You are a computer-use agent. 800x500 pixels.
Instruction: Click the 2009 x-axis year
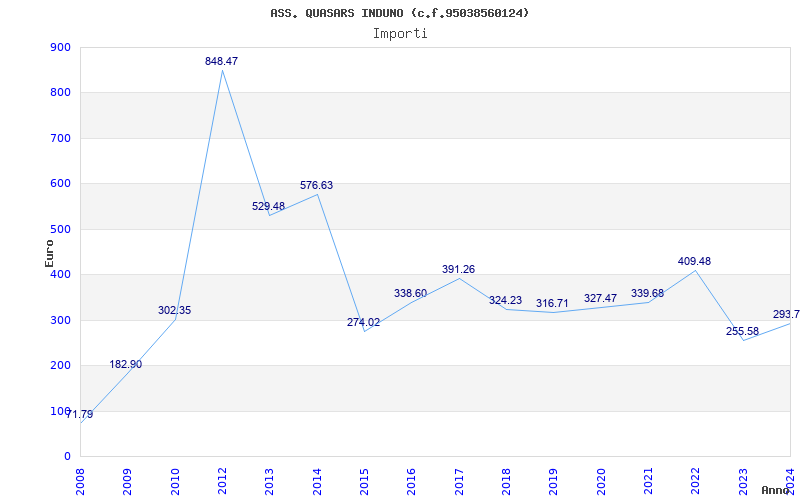(128, 481)
